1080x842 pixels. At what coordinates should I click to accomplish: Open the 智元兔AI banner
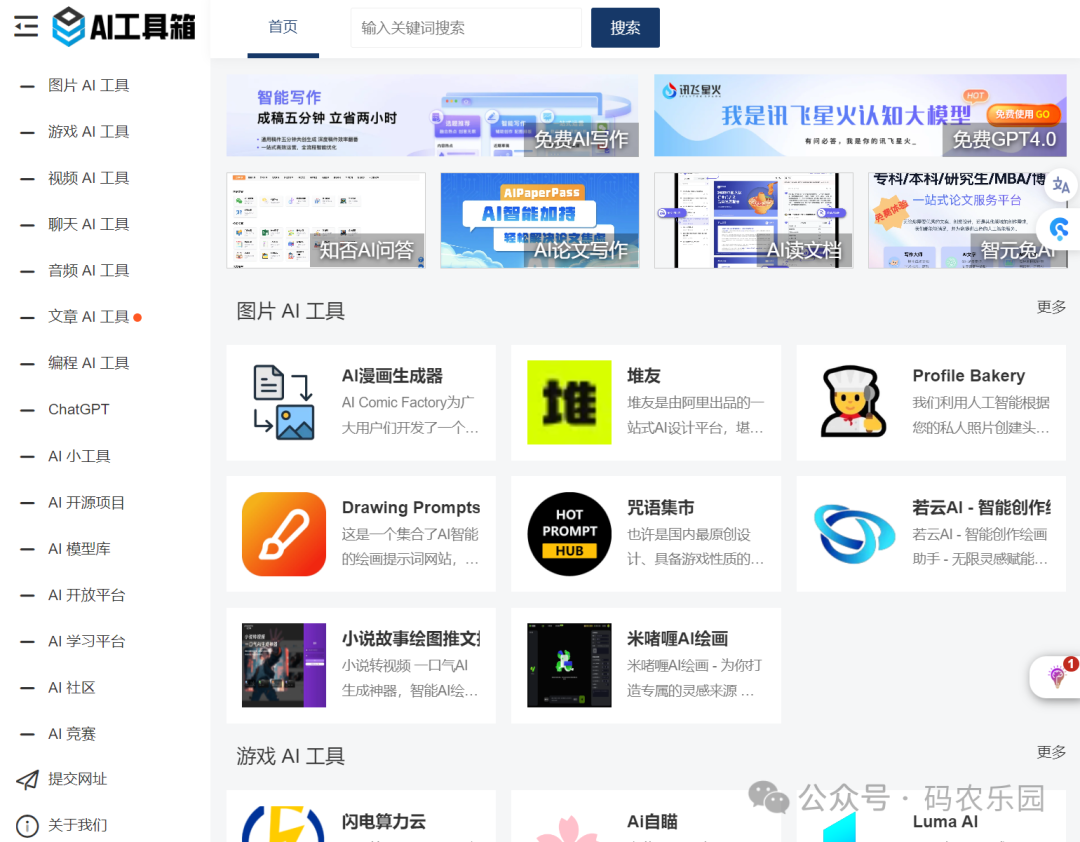click(x=968, y=220)
